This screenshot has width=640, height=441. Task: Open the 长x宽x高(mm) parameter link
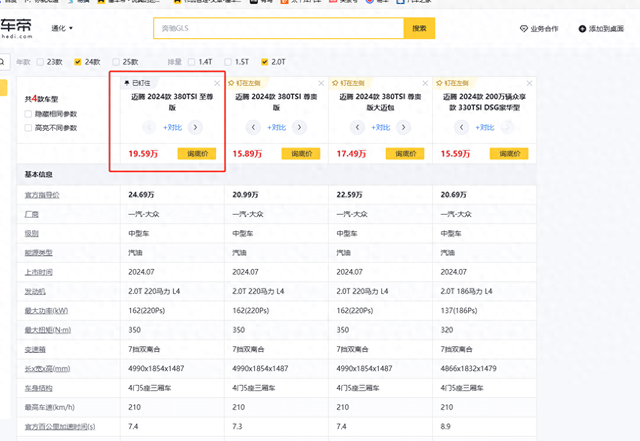point(47,369)
